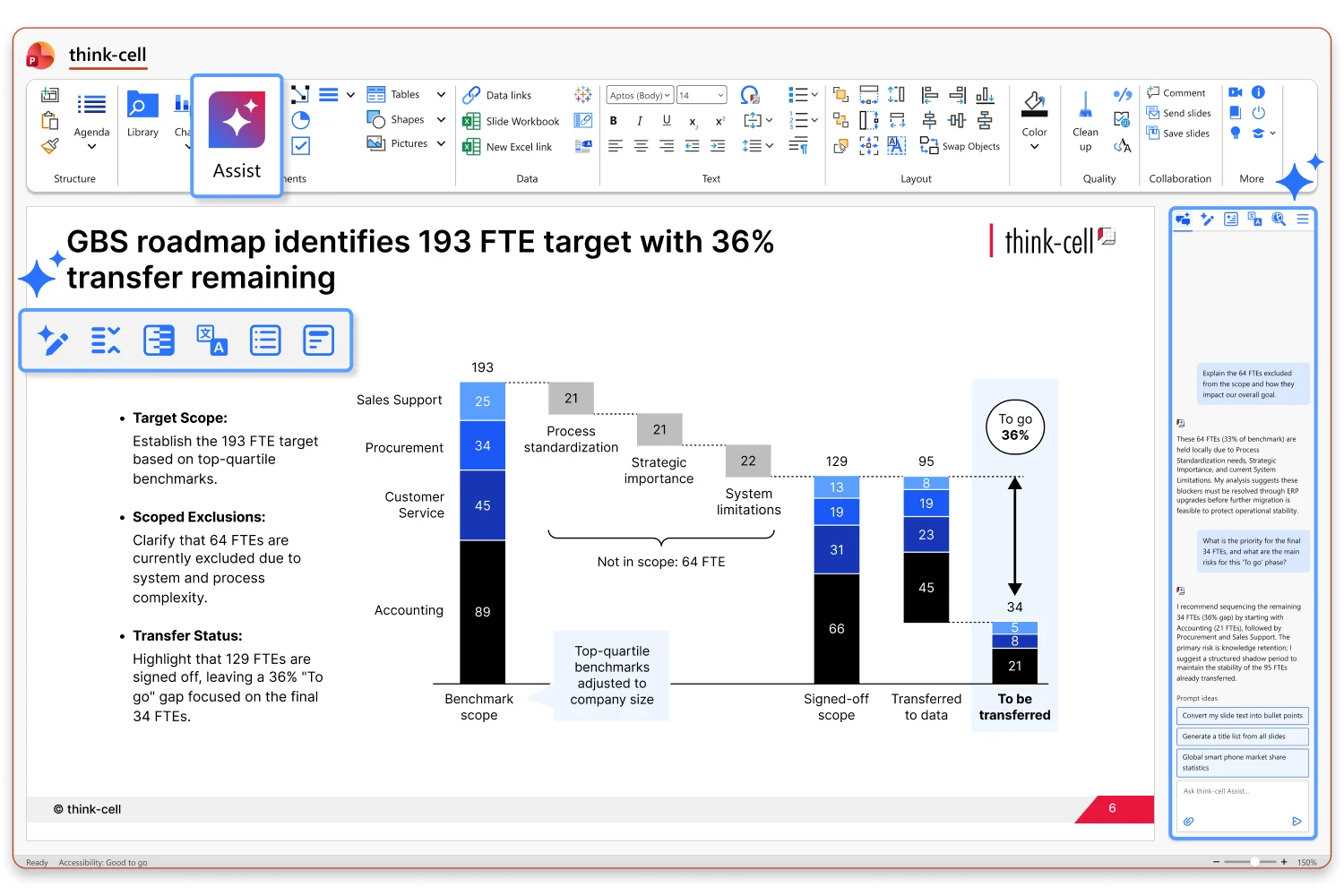Click the zoom in plus button
The image size is (1344, 896).
(1284, 862)
